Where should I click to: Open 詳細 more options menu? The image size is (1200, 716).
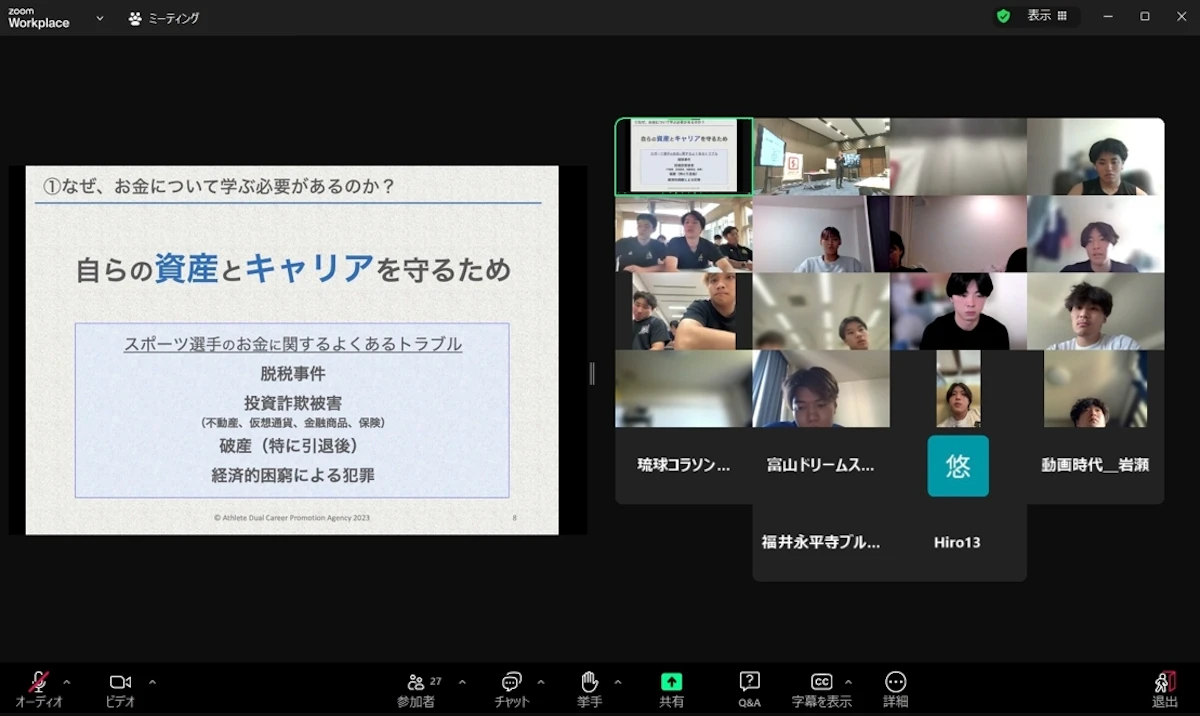(x=896, y=689)
